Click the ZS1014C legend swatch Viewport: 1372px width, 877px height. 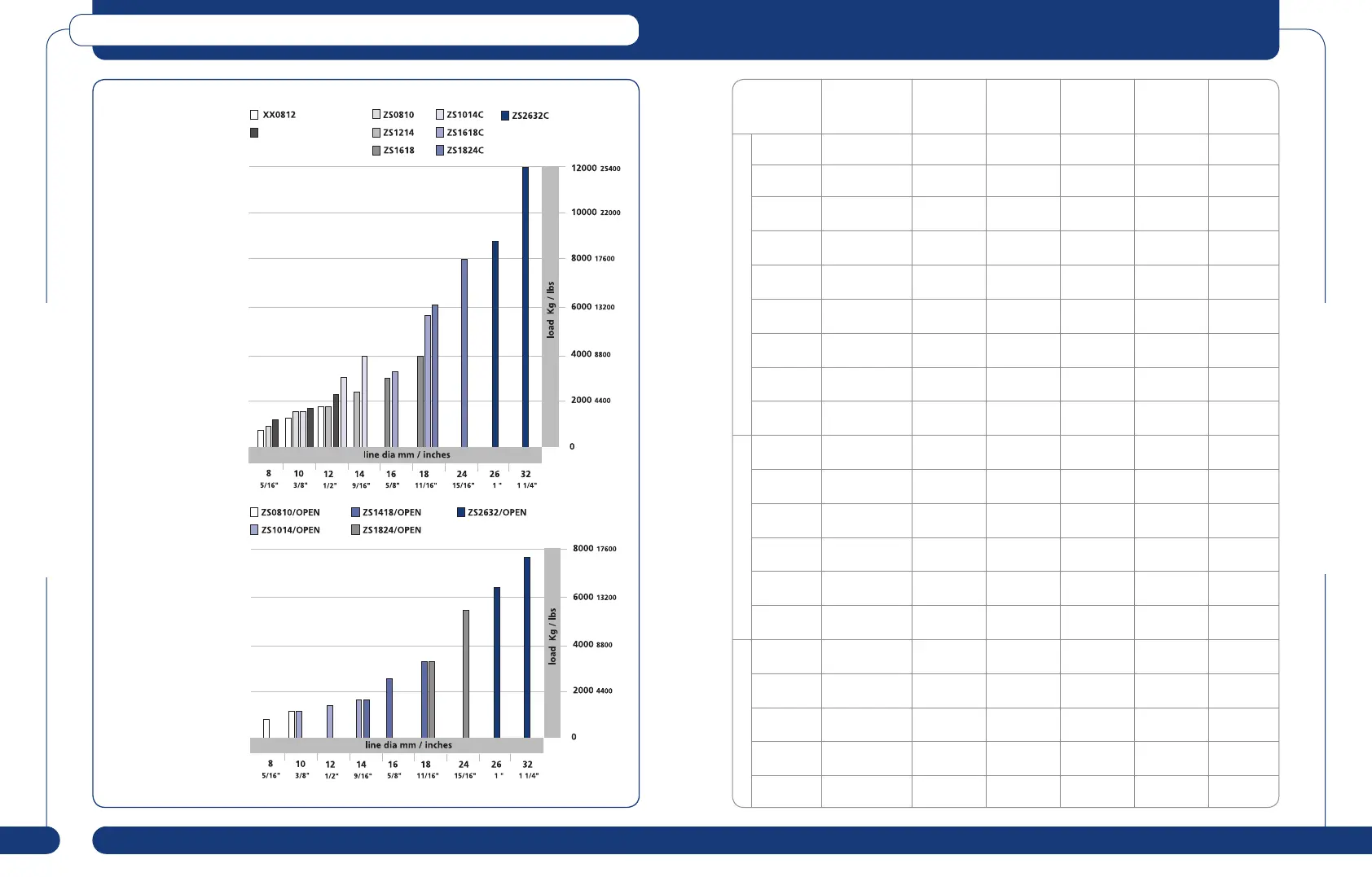440,115
